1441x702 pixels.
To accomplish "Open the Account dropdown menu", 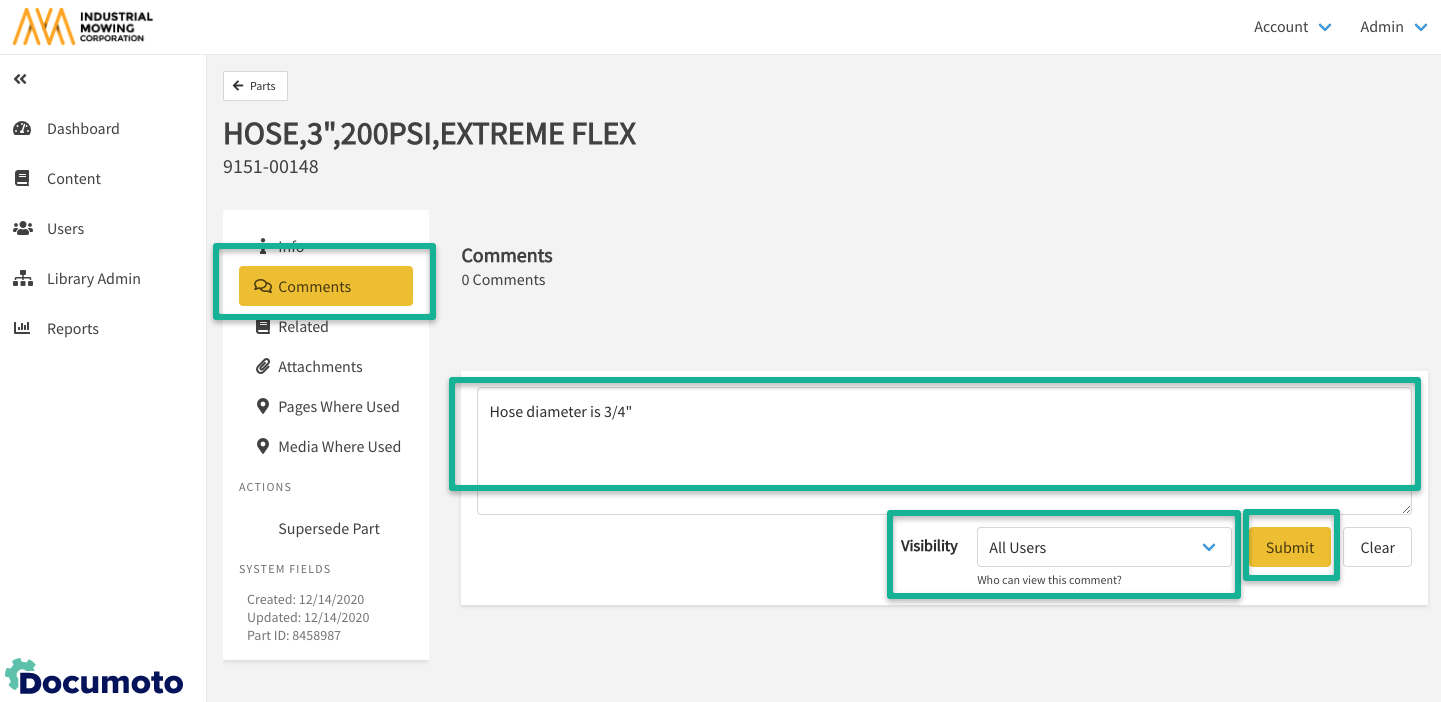I will click(x=1292, y=27).
